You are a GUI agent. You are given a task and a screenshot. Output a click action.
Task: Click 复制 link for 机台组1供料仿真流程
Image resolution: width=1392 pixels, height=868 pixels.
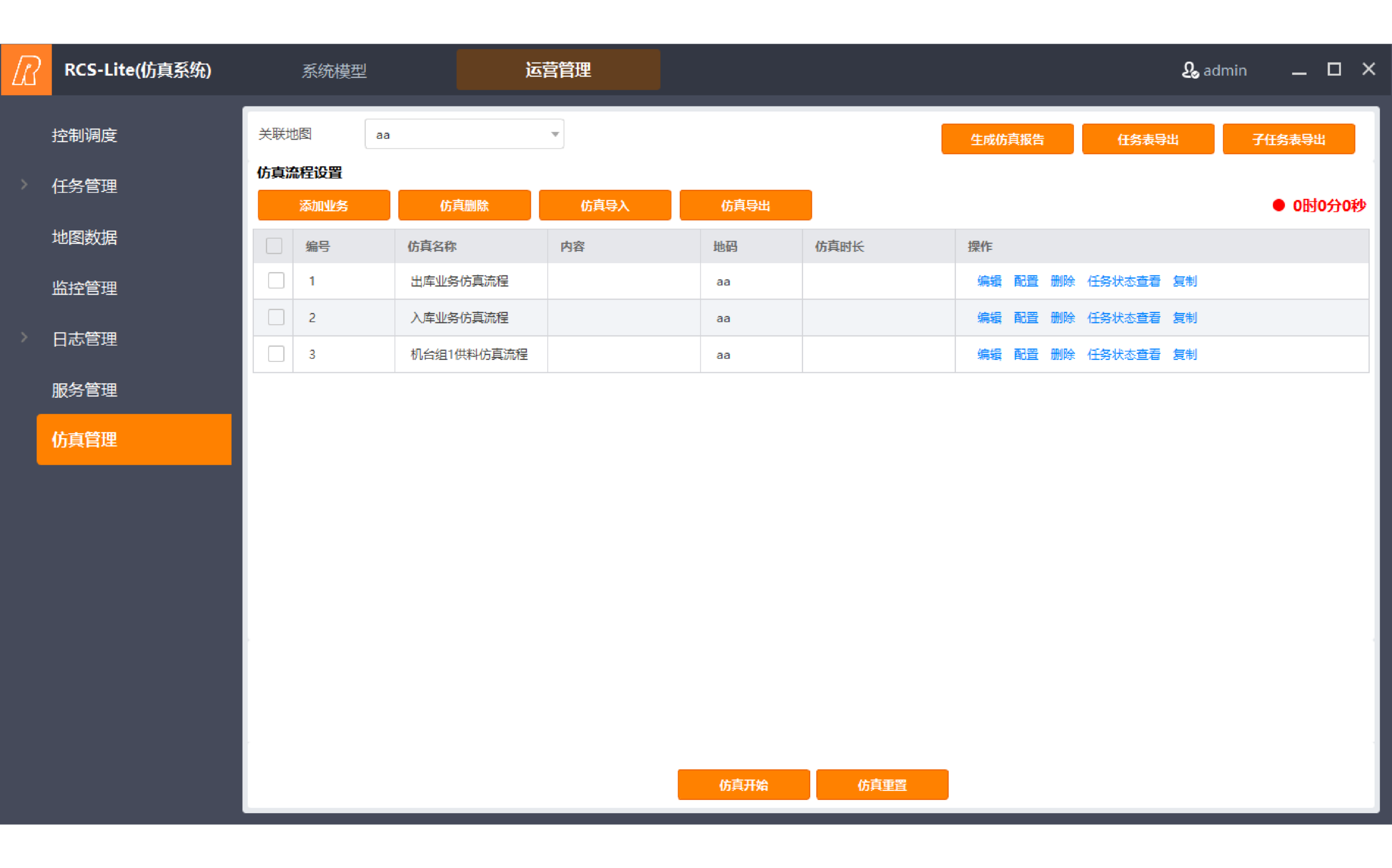pyautogui.click(x=1185, y=354)
